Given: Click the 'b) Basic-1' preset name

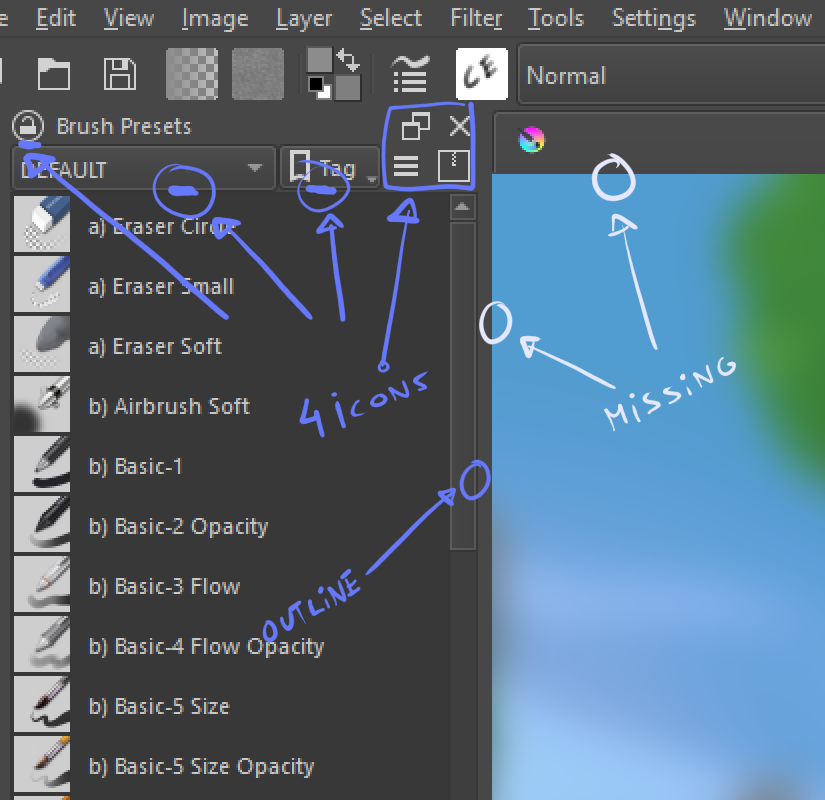Looking at the screenshot, I should click(x=135, y=467).
